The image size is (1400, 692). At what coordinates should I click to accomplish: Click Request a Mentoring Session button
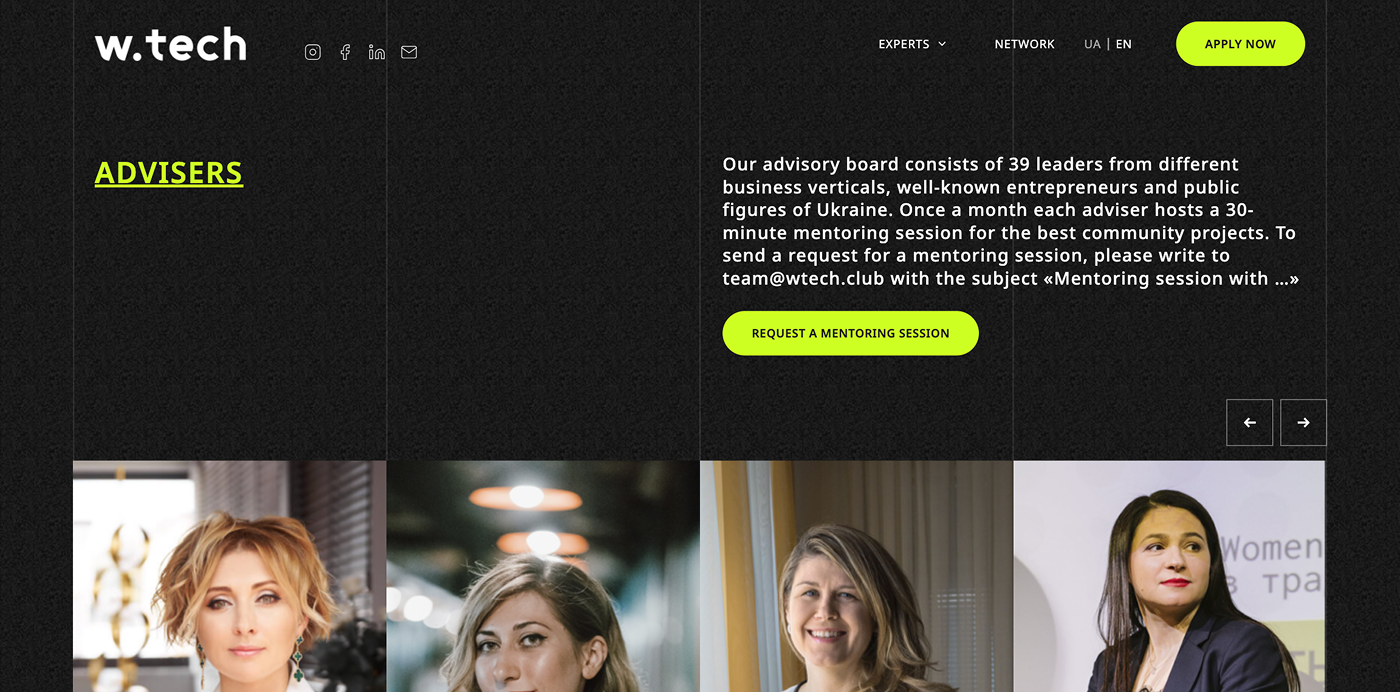coord(850,333)
